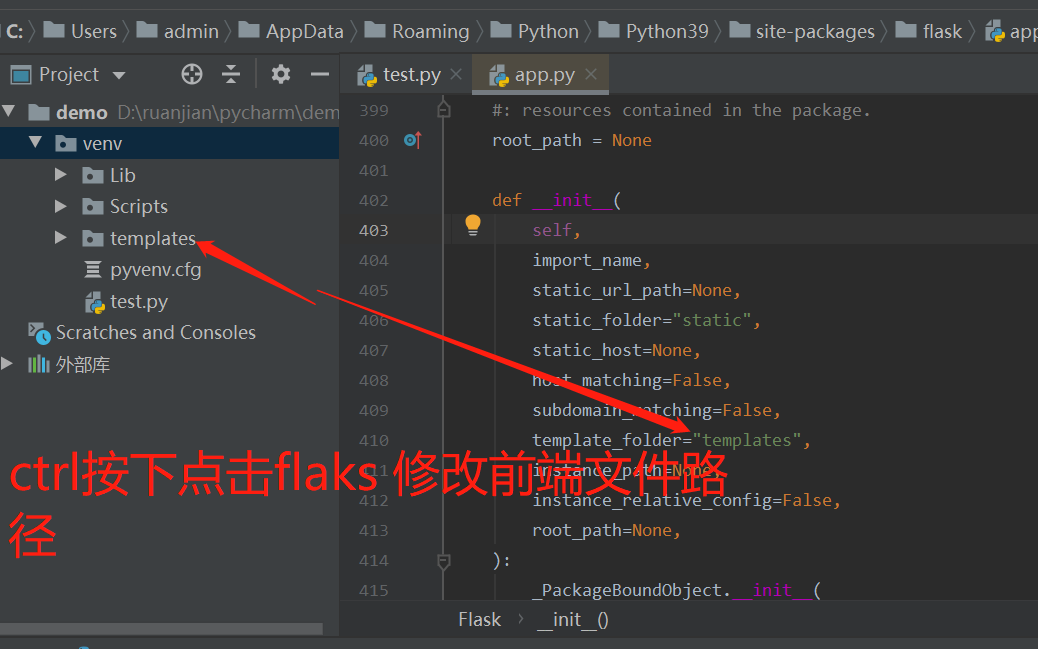Viewport: 1038px width, 649px height.
Task: Click the fold marker at line 414
Action: tap(444, 562)
